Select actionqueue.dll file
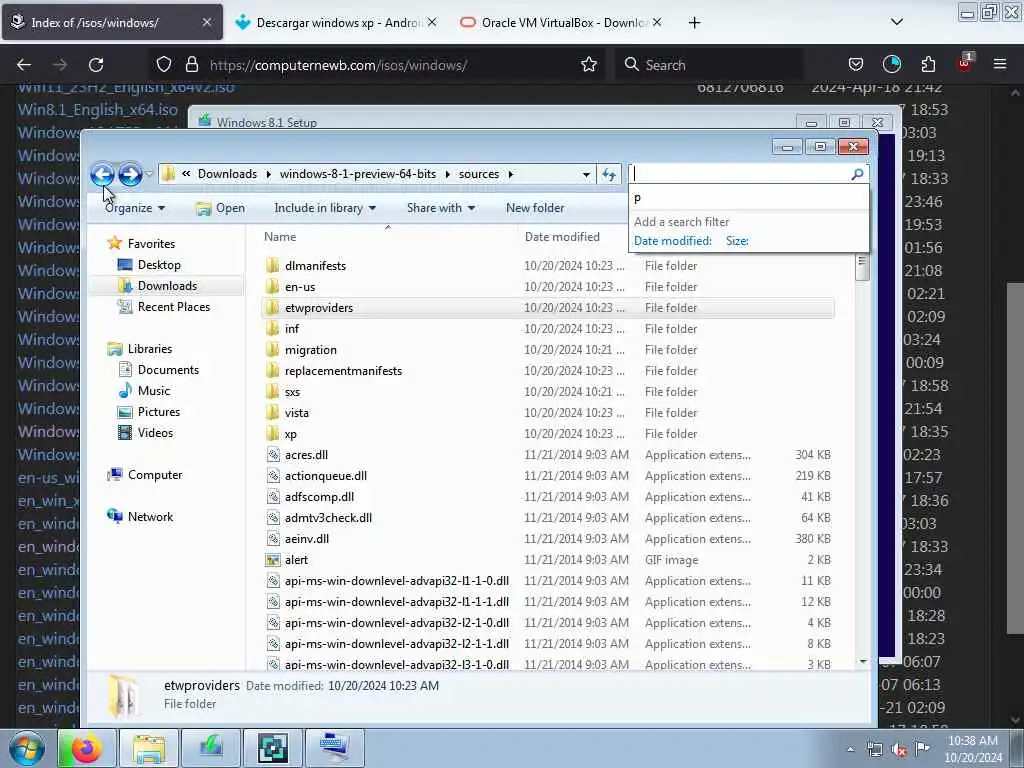1024x768 pixels. click(x=326, y=476)
